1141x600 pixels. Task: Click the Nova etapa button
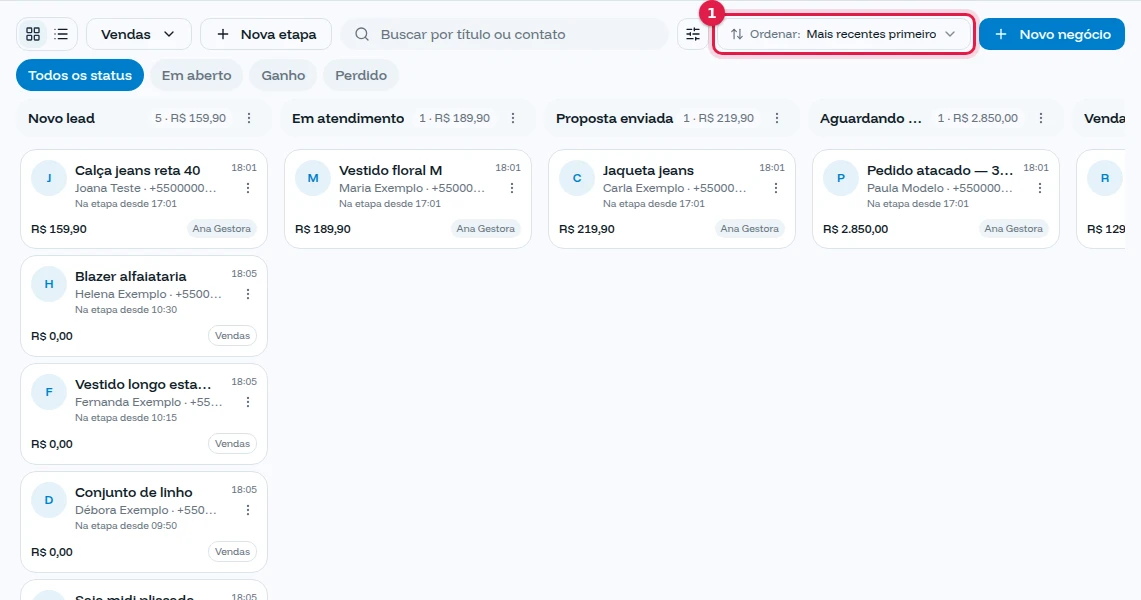[266, 34]
